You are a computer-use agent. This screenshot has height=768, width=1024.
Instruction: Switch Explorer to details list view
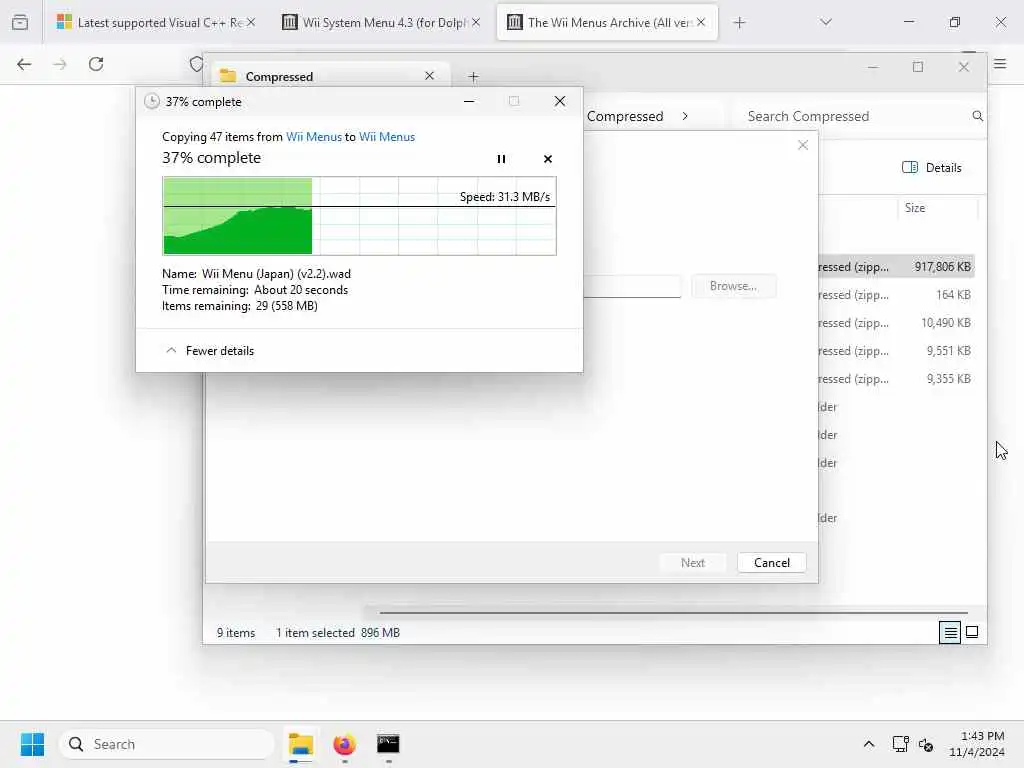tap(950, 632)
